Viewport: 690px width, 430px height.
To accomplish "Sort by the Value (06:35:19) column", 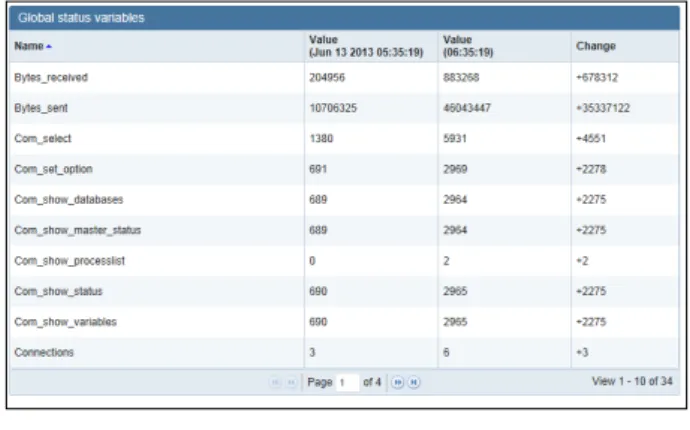I will [468, 46].
